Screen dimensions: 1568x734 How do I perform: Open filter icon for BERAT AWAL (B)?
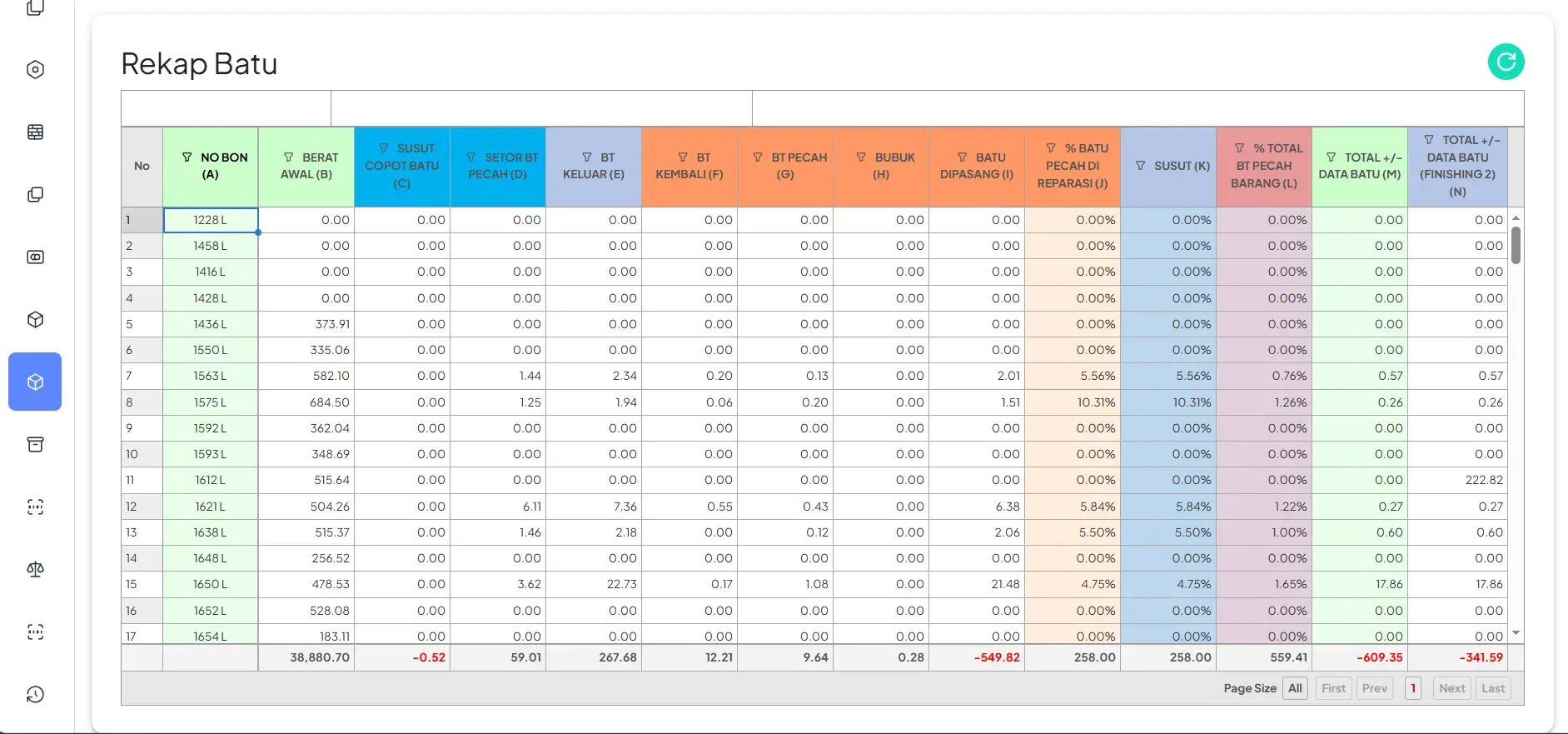pyautogui.click(x=288, y=157)
